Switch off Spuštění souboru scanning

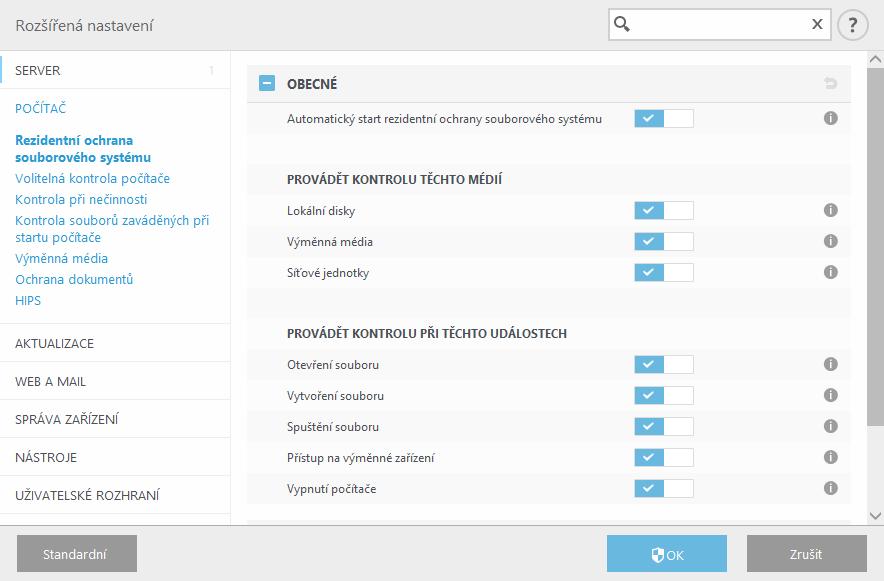tap(664, 427)
